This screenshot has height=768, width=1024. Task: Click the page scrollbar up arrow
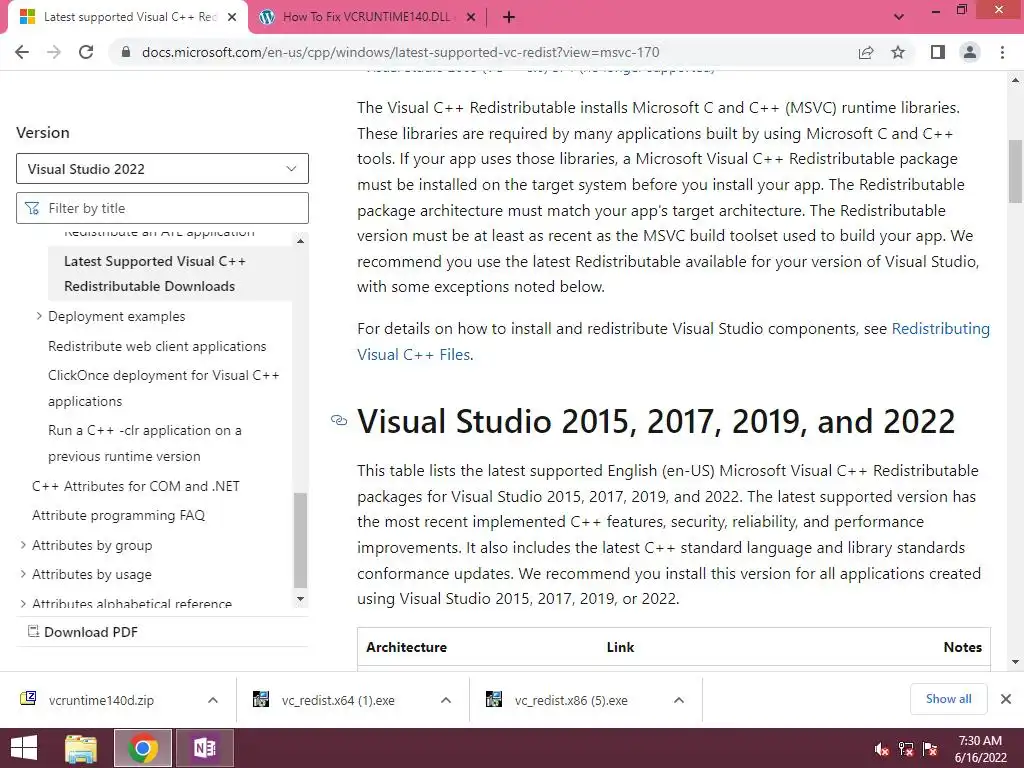pyautogui.click(x=1016, y=80)
